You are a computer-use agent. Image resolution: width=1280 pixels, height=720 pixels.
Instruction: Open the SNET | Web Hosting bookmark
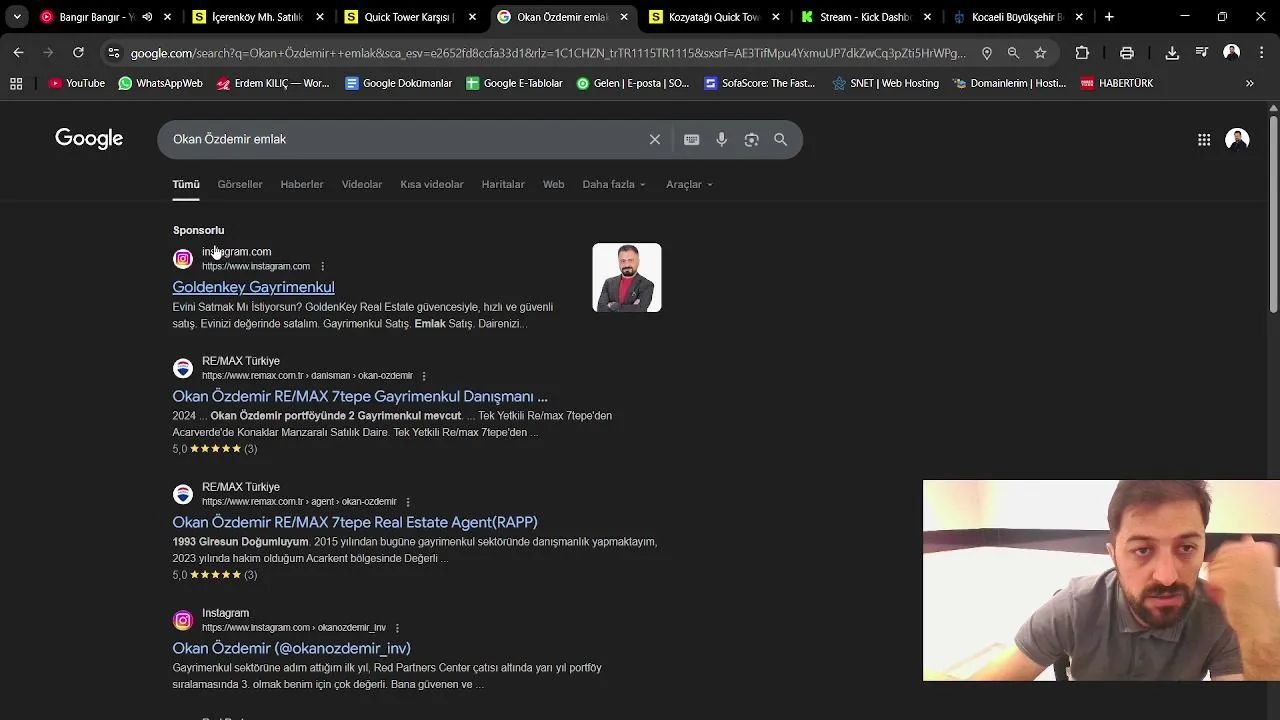click(x=885, y=83)
